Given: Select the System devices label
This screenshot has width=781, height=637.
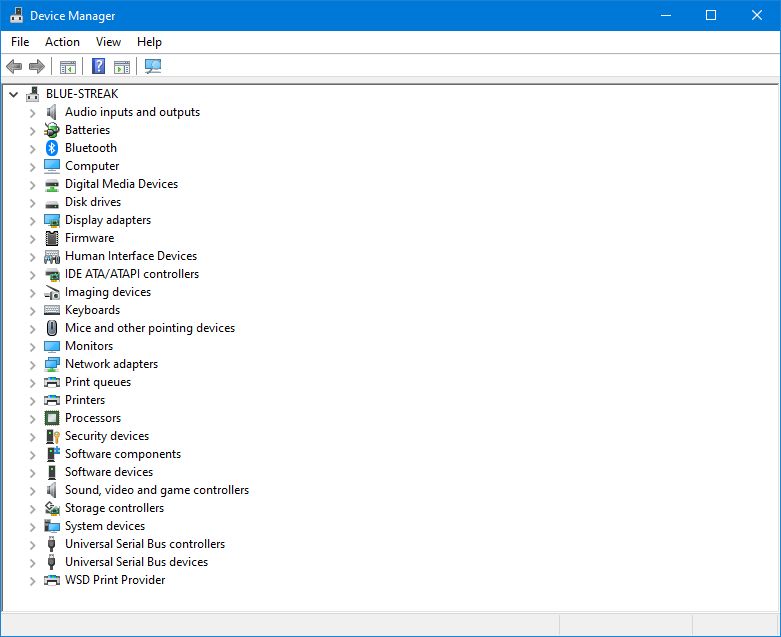Looking at the screenshot, I should point(105,526).
